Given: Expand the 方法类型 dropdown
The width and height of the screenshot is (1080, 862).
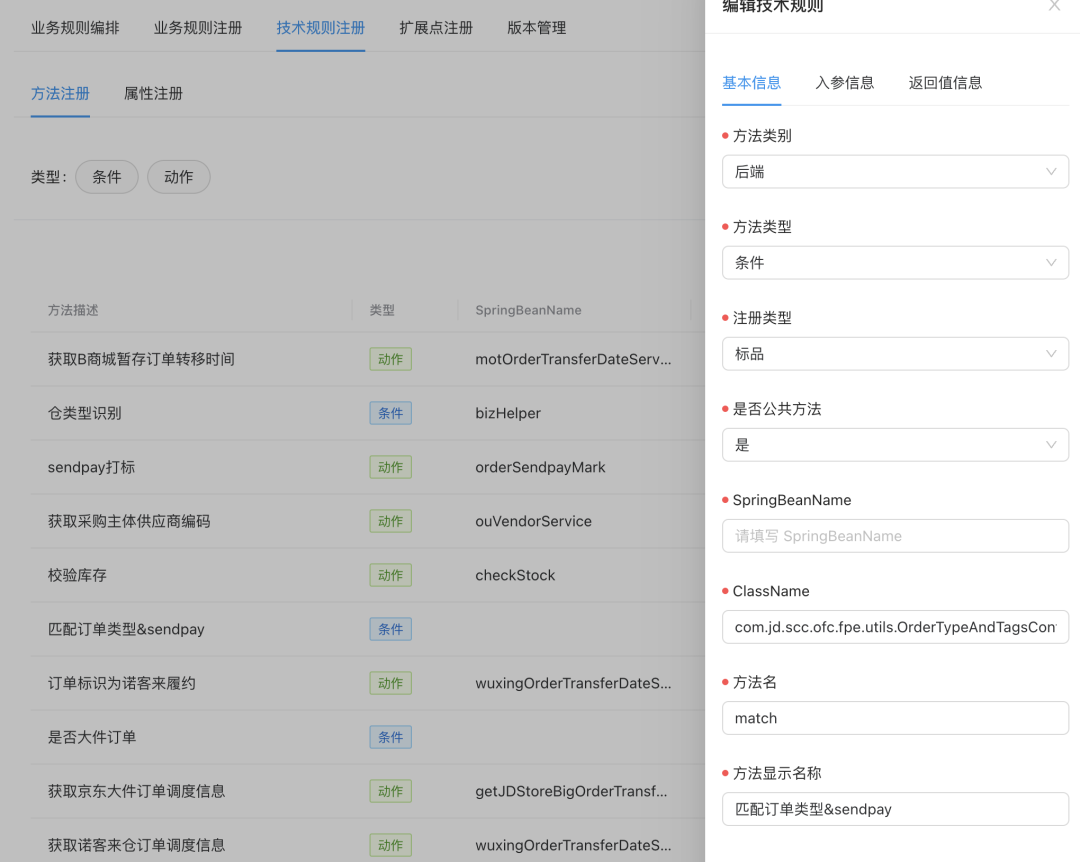Looking at the screenshot, I should (x=895, y=262).
